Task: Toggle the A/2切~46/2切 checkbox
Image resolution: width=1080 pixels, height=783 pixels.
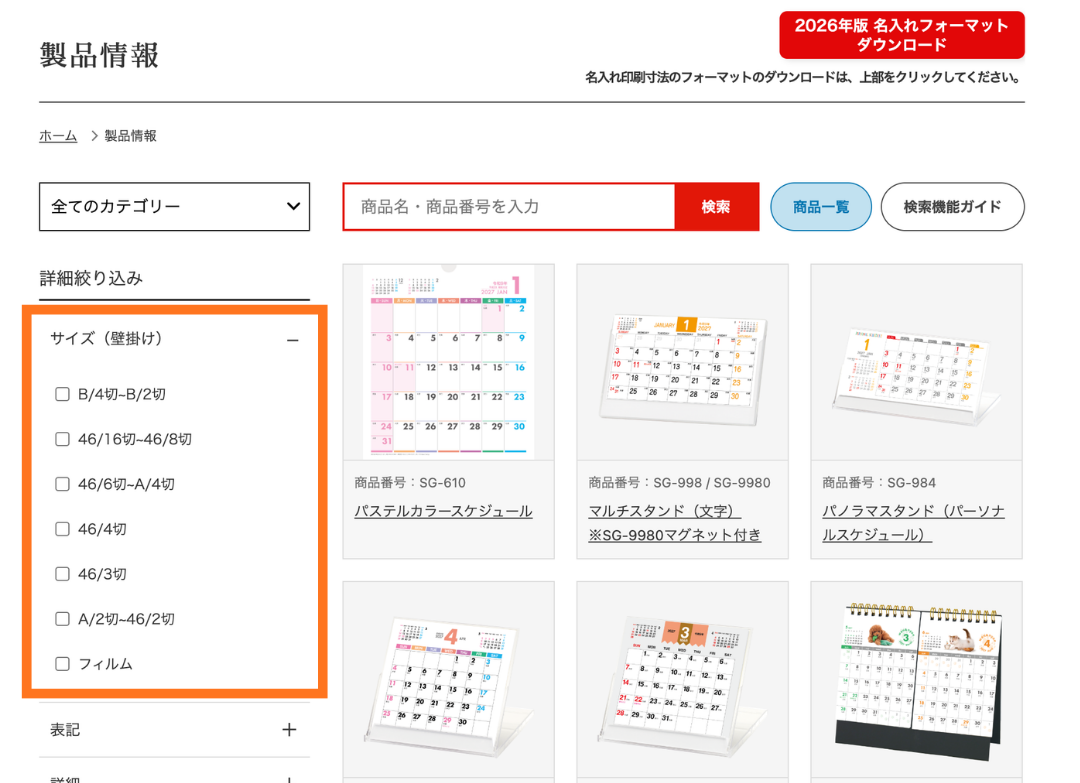Action: point(63,619)
